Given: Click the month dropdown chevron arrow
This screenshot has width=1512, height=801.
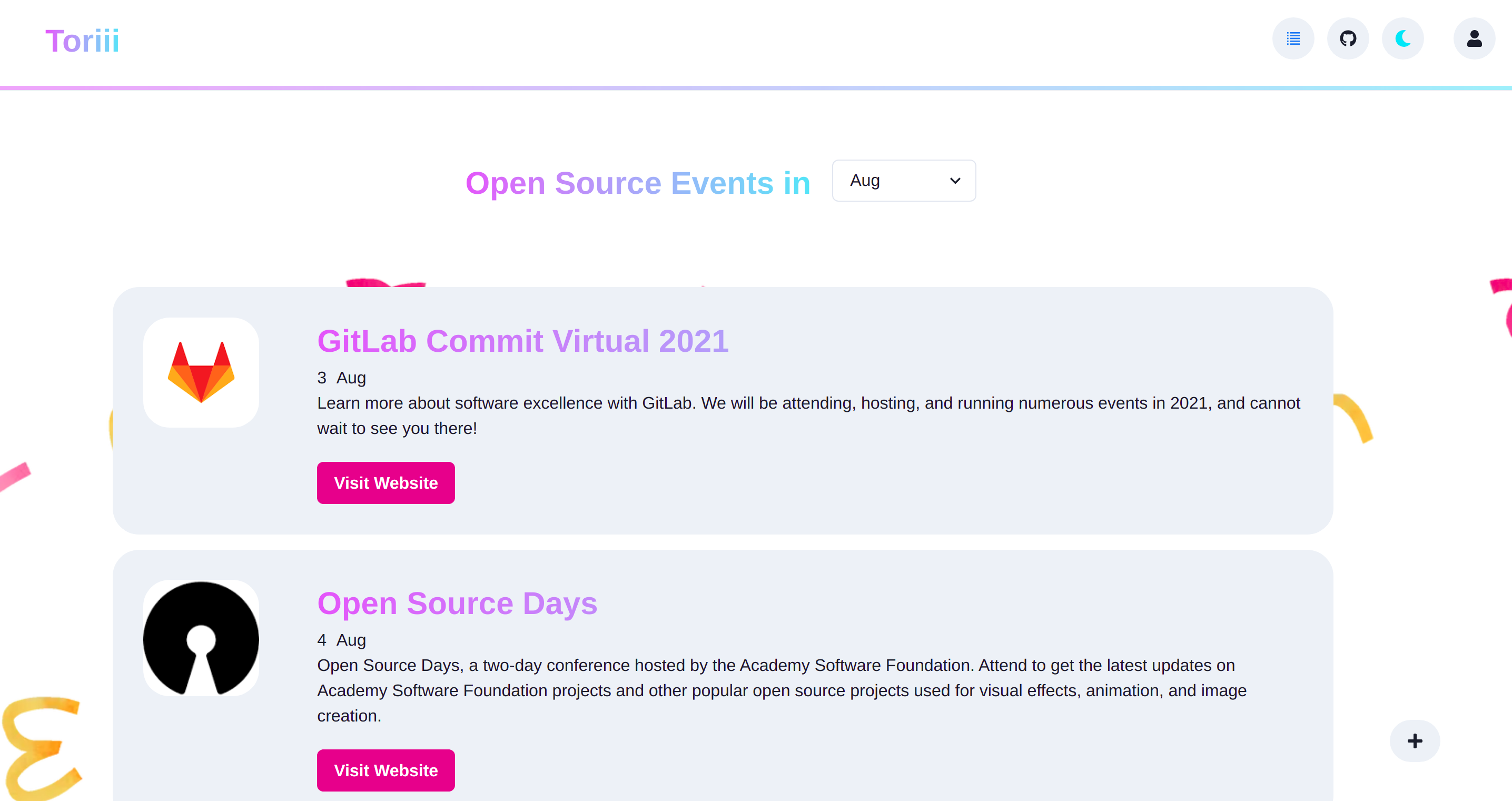Looking at the screenshot, I should tap(955, 181).
